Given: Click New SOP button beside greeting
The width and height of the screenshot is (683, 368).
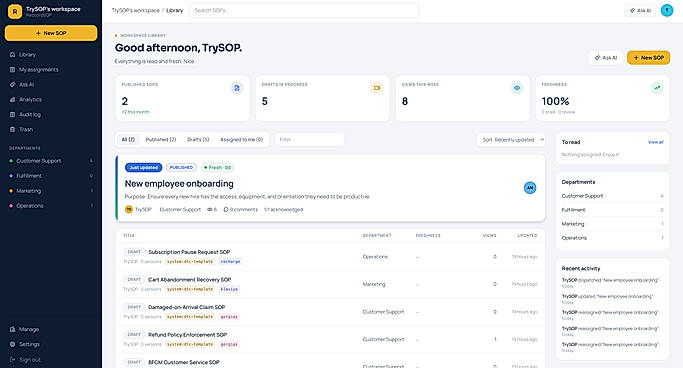Looking at the screenshot, I should coord(649,57).
